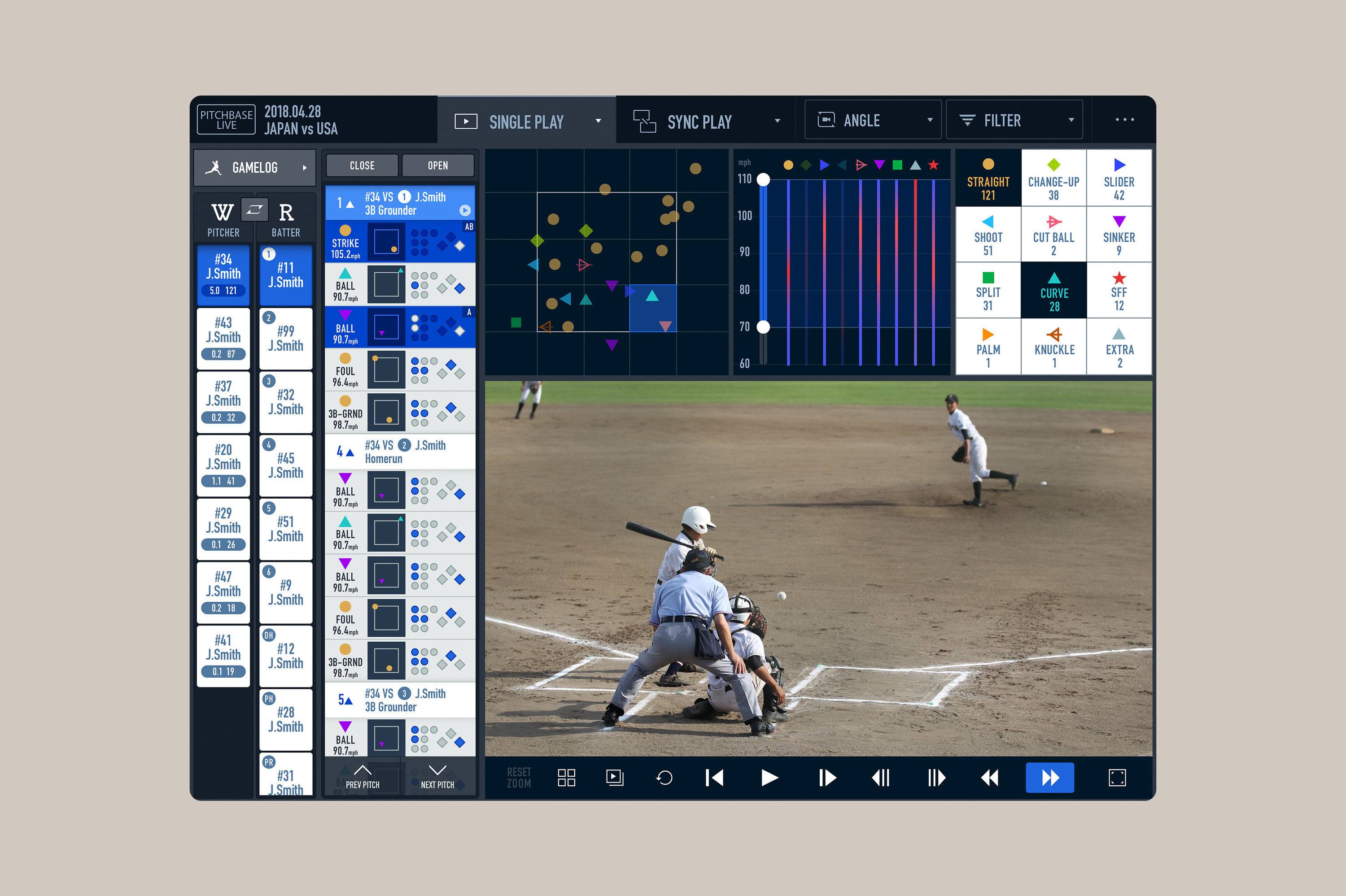This screenshot has width=1346, height=896.
Task: Click the loop/replay circular arrow icon
Action: point(664,778)
